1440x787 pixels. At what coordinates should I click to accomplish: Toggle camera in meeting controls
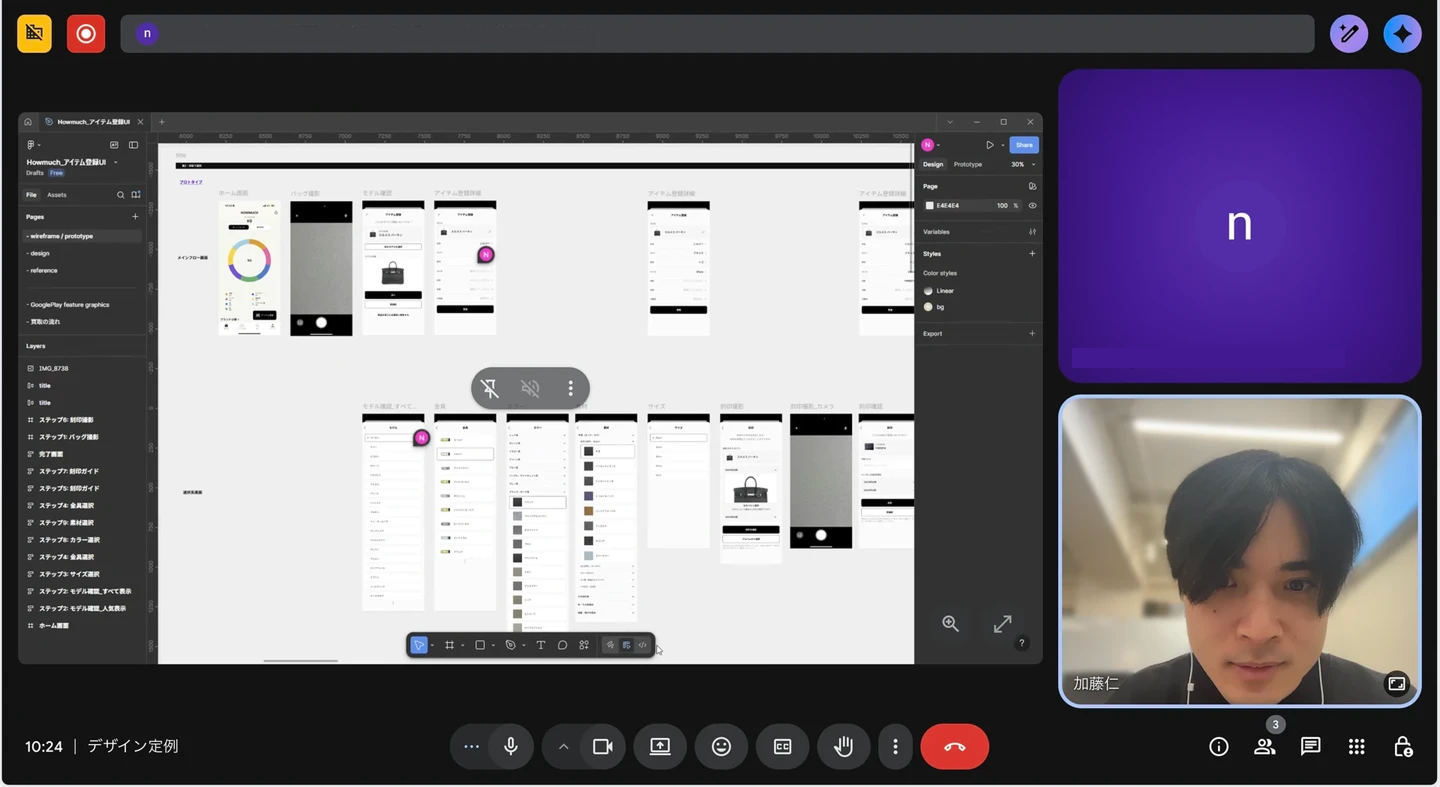click(602, 747)
